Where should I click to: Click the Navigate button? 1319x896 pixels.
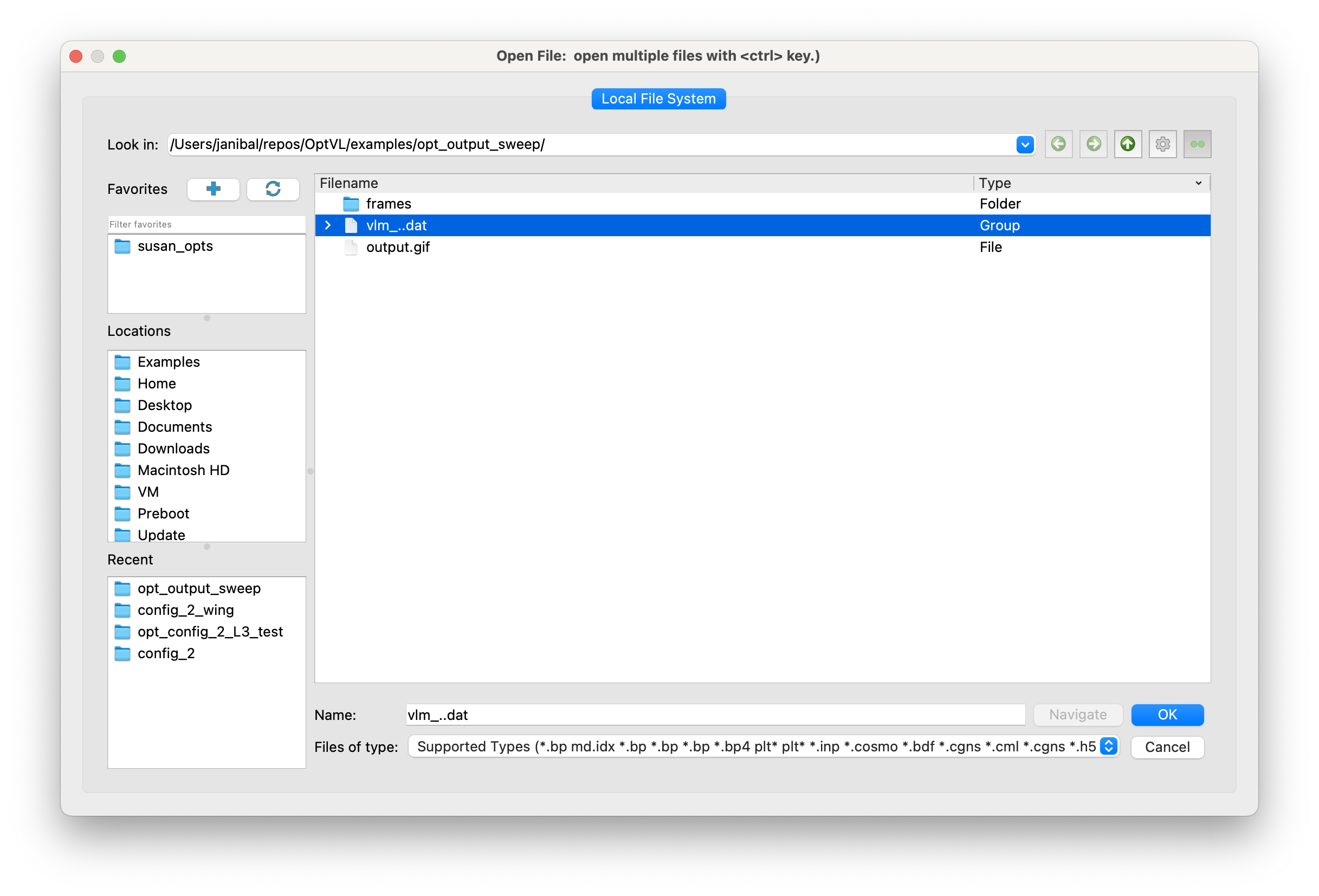coord(1078,715)
